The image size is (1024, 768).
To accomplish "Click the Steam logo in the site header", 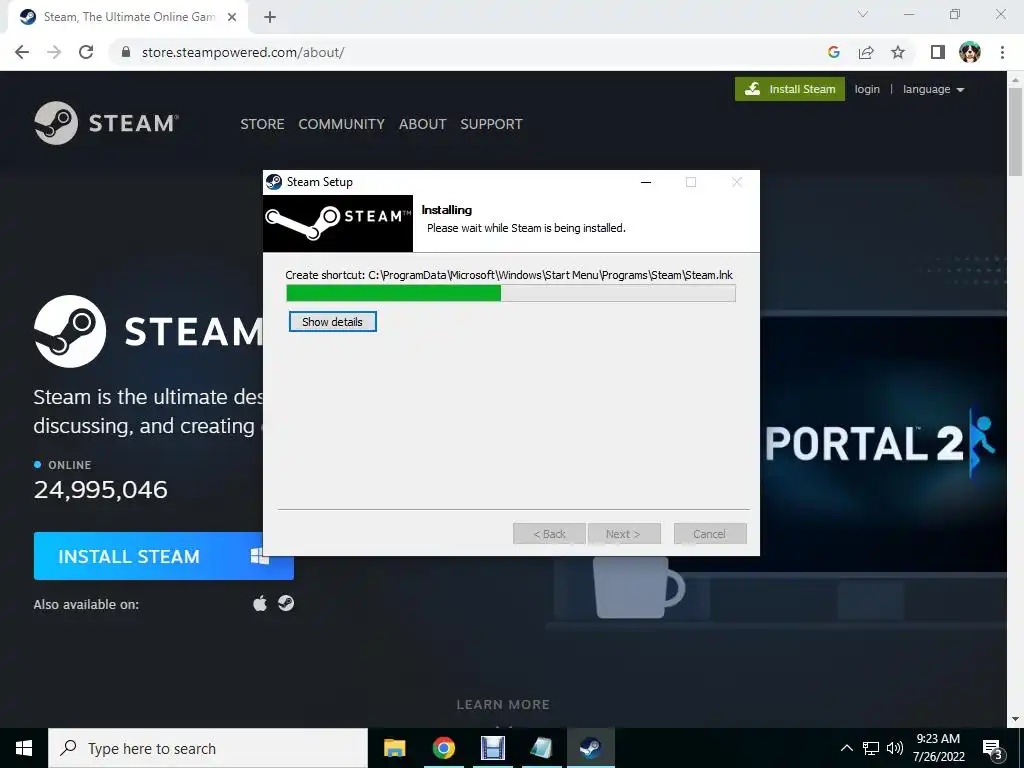I will 106,123.
